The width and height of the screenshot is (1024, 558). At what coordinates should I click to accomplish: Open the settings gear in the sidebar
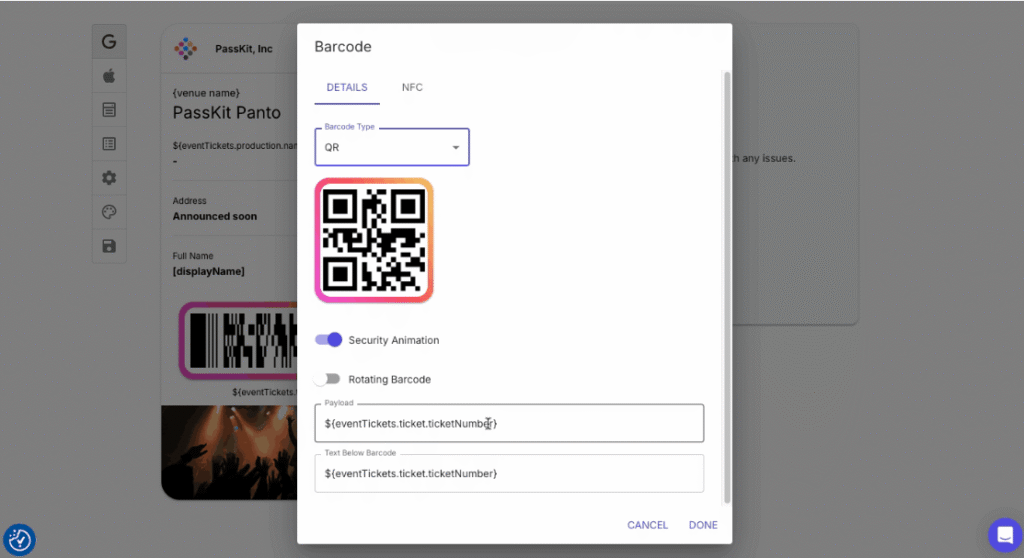click(x=109, y=178)
